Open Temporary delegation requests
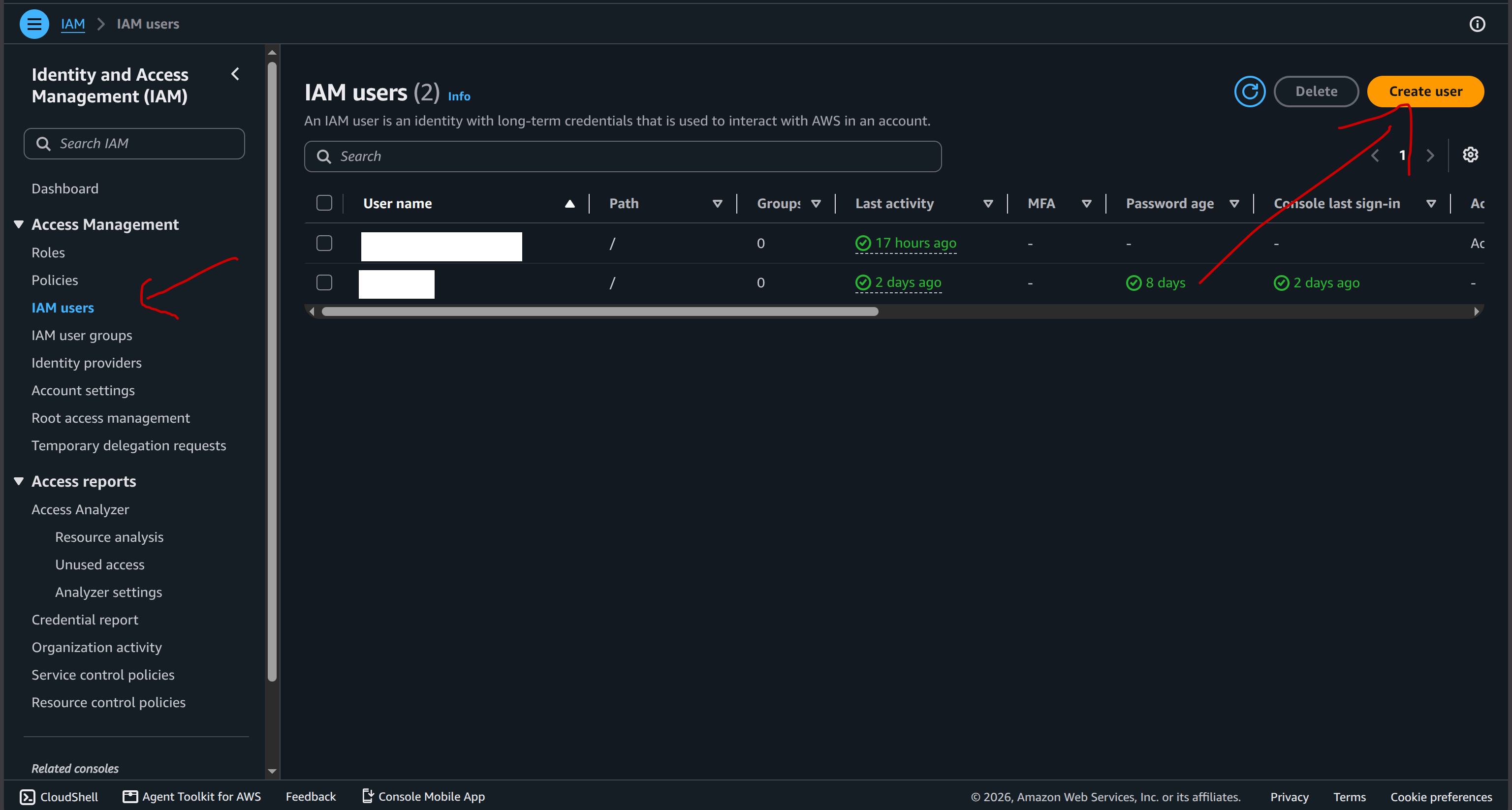 point(129,446)
